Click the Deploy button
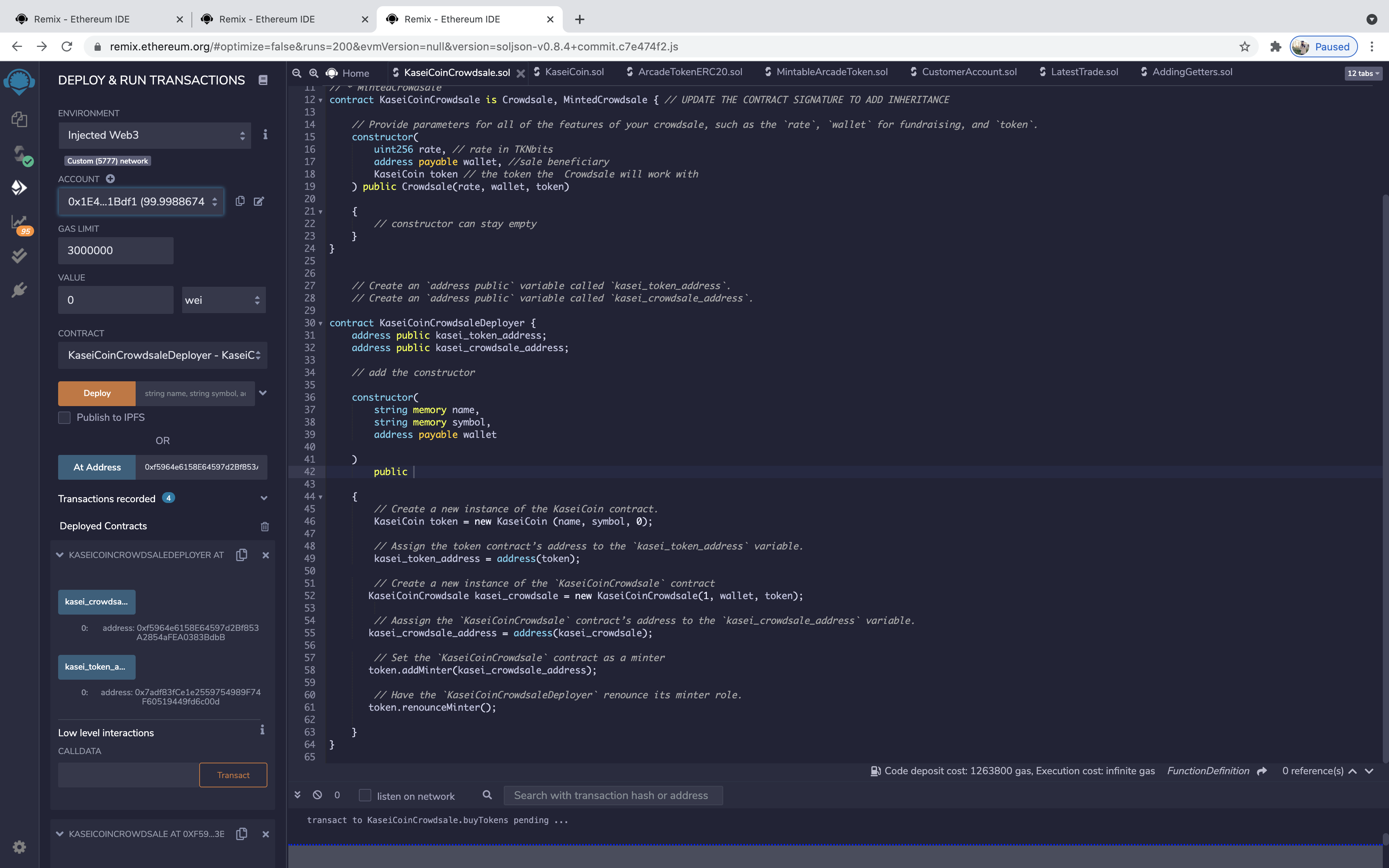 [x=96, y=393]
